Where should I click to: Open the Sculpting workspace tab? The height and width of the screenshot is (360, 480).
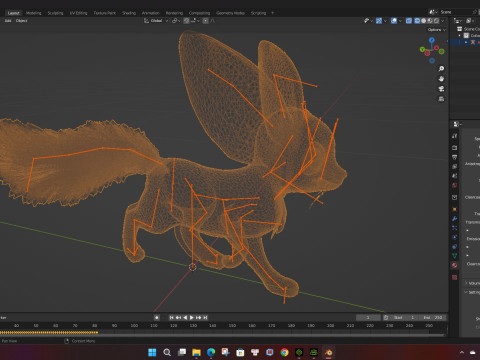click(x=55, y=13)
